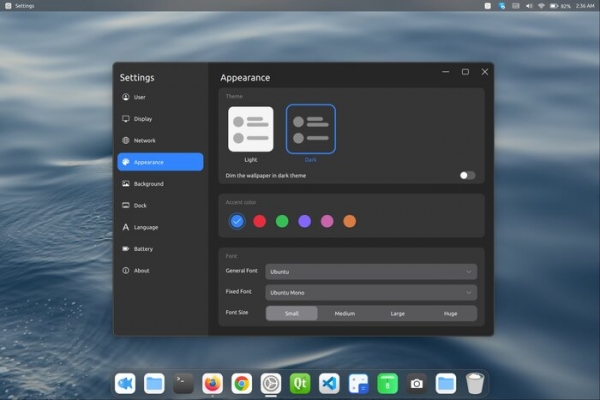Open Visual Studio Code from dock
Screen dimensions: 600x400
(329, 383)
